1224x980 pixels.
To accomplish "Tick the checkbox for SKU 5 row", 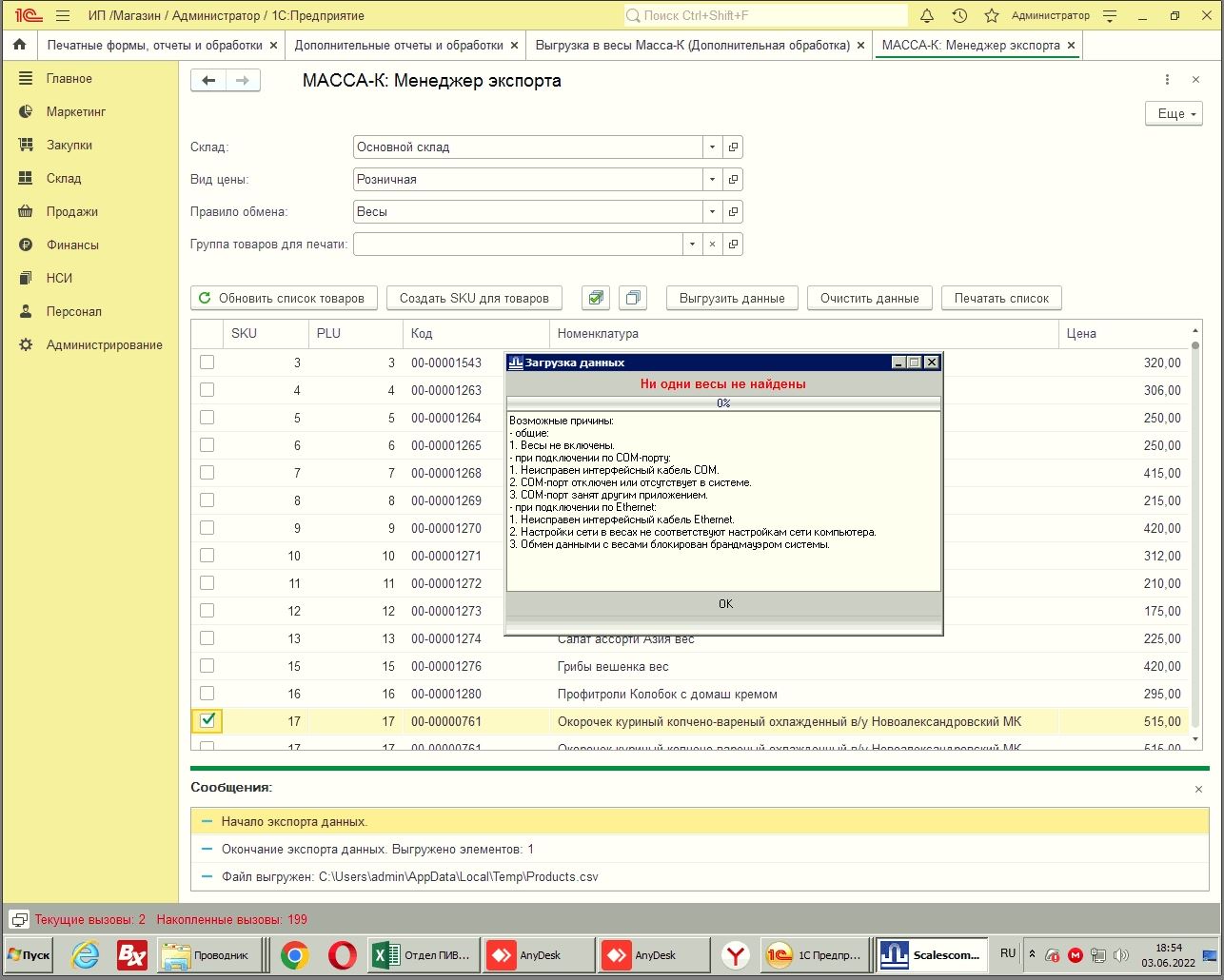I will coord(207,418).
